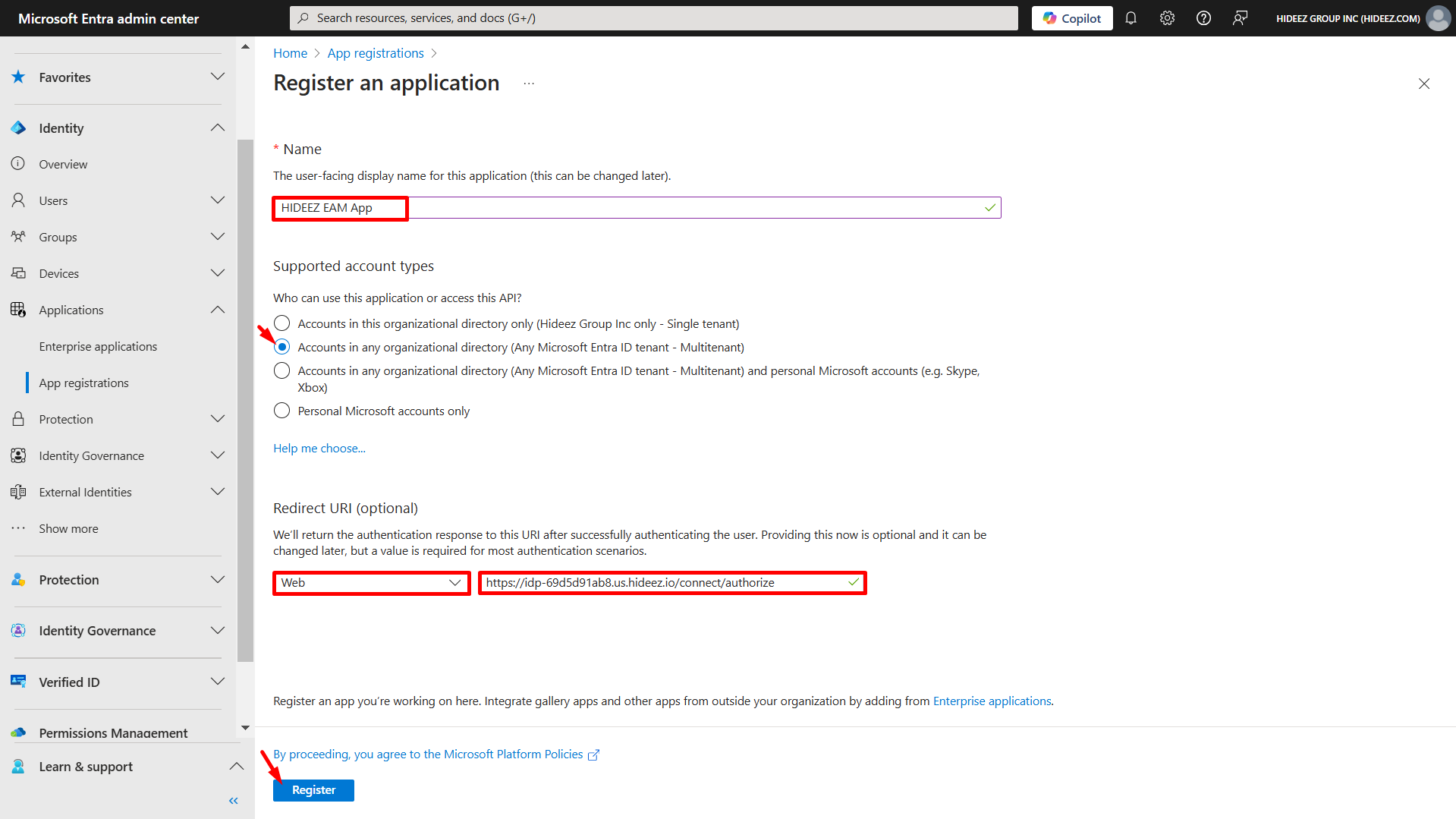Open the settings gear icon

(x=1167, y=18)
